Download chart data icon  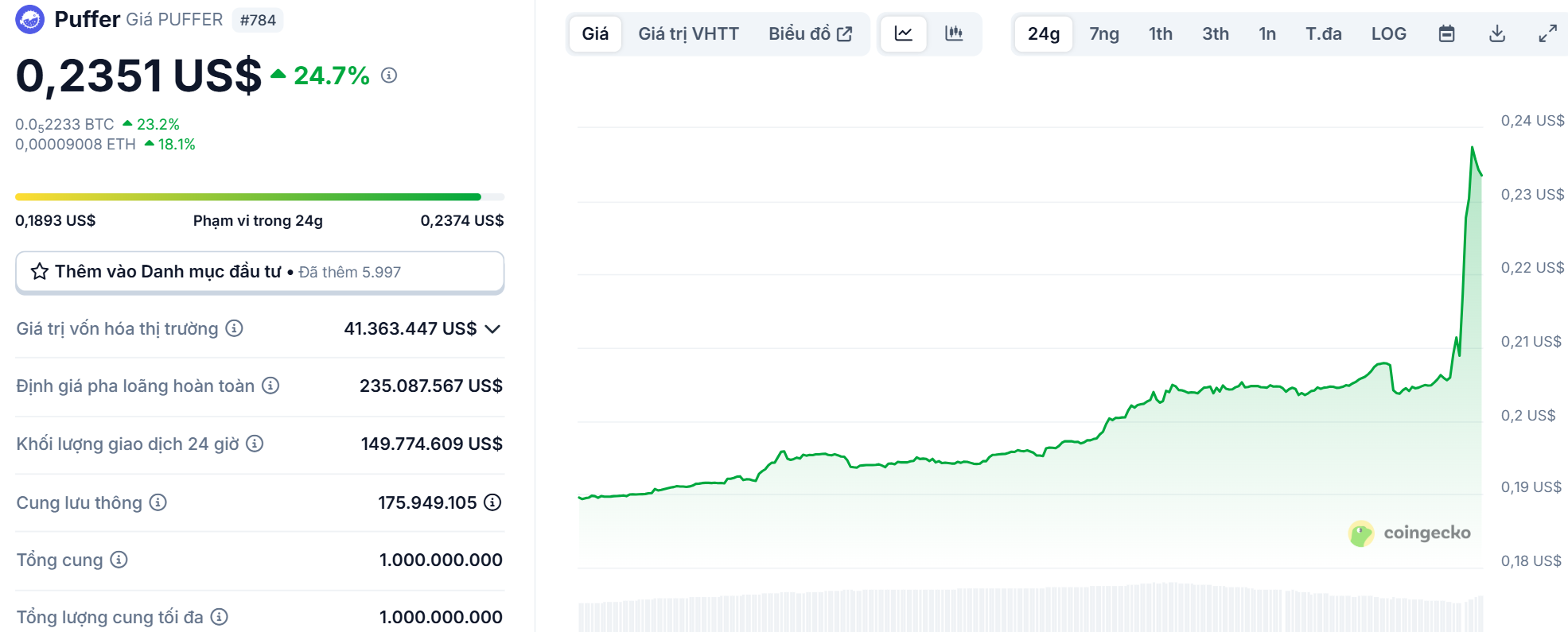(1497, 34)
